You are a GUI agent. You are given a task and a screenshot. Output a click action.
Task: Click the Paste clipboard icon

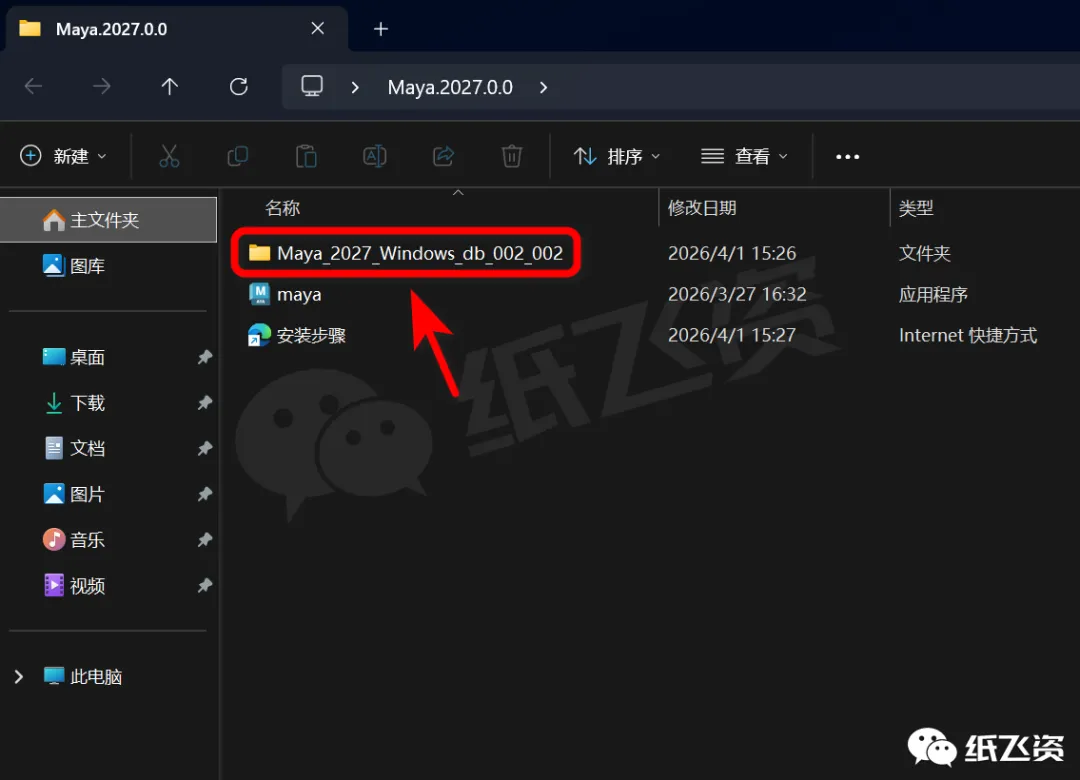[306, 156]
